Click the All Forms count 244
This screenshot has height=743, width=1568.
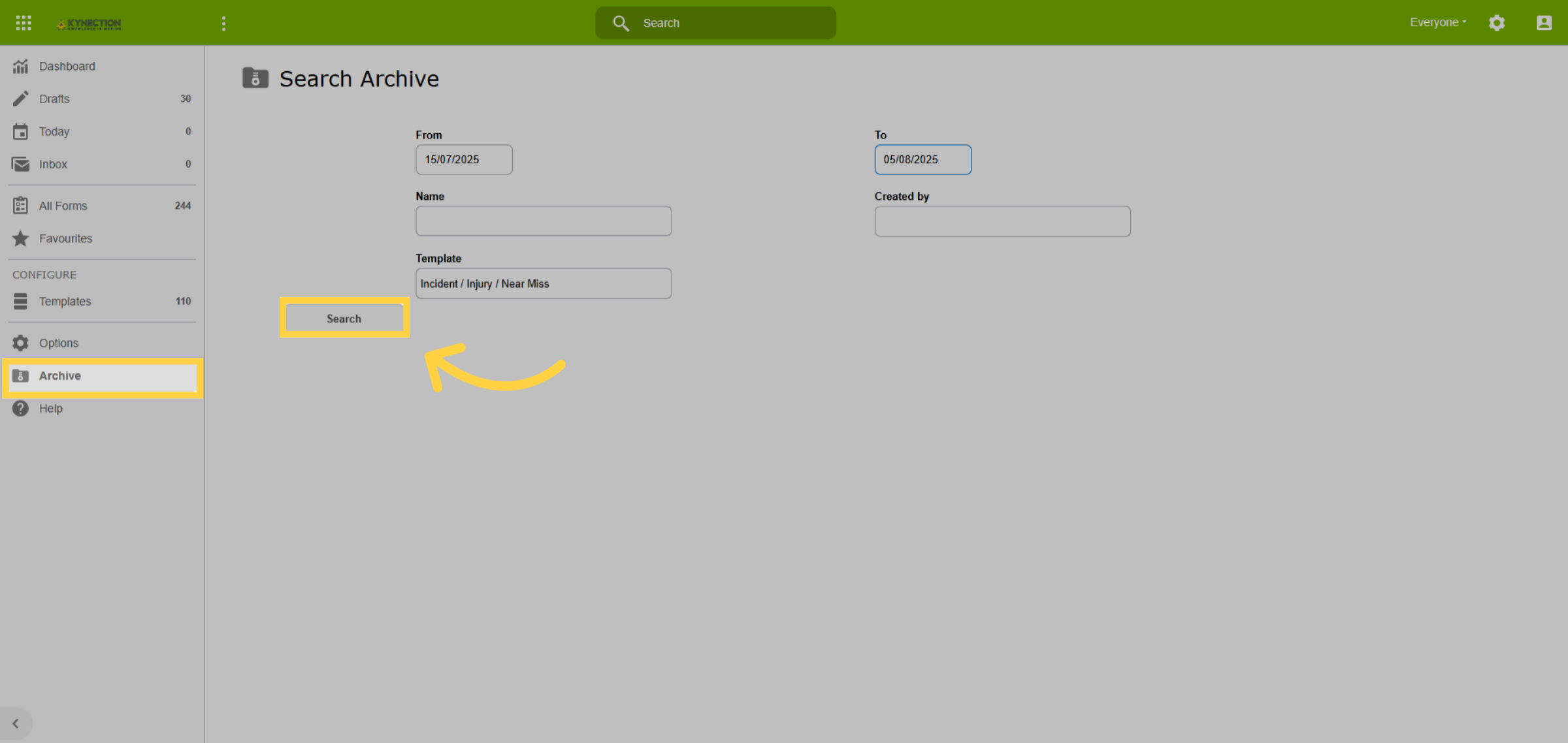point(183,206)
